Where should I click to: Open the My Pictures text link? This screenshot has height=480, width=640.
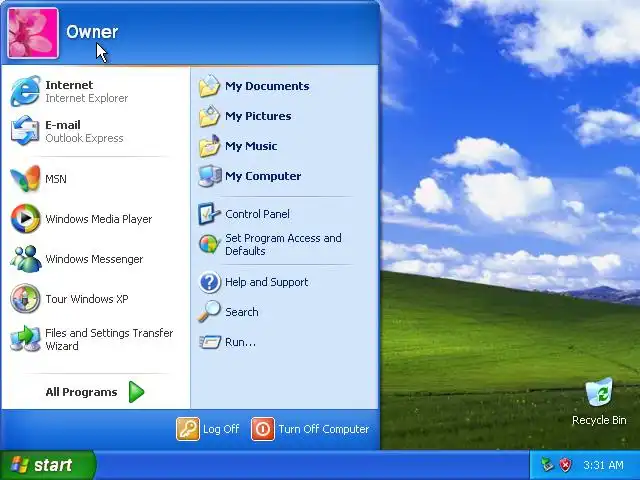tap(258, 116)
